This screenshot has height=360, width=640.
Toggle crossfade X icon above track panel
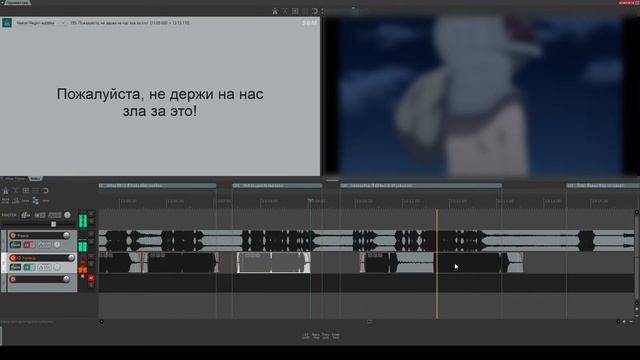pos(16,191)
